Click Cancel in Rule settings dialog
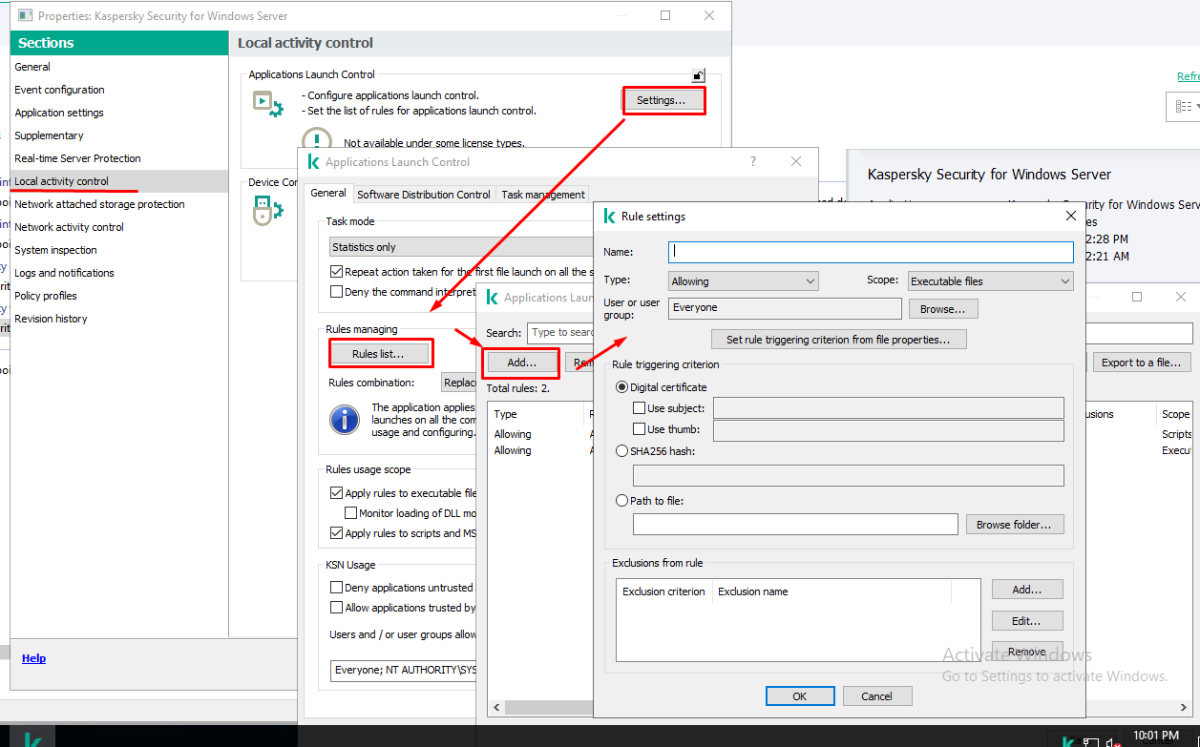Viewport: 1200px width, 747px height. 877,696
